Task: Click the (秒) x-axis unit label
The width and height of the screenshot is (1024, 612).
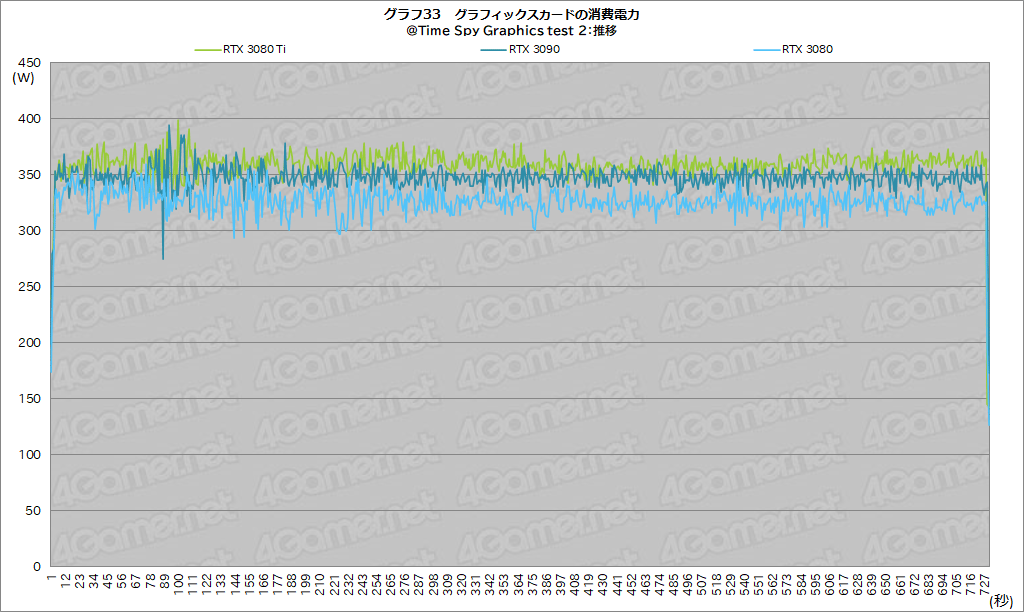Action: point(1001,600)
